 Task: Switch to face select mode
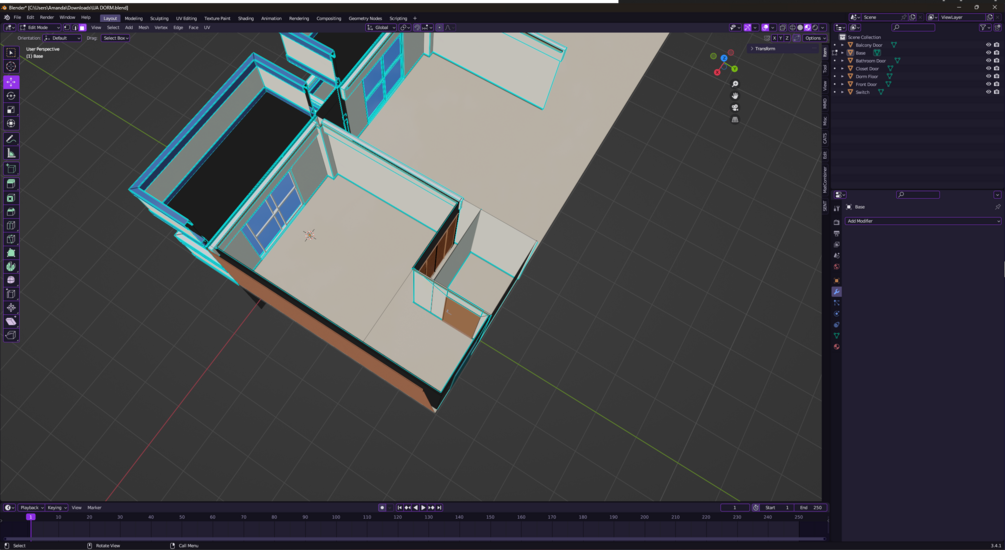82,28
